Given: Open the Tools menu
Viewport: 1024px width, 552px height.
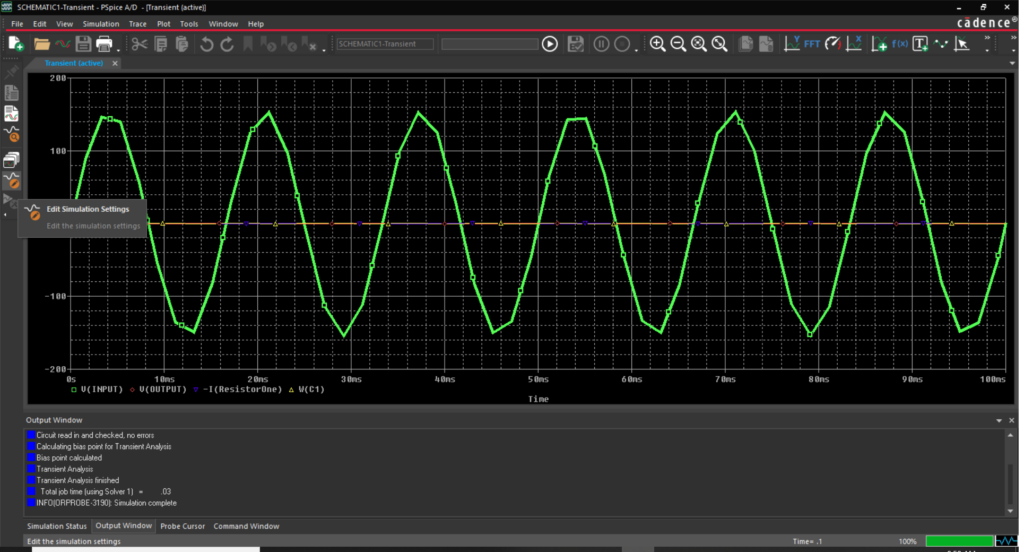Looking at the screenshot, I should point(189,24).
